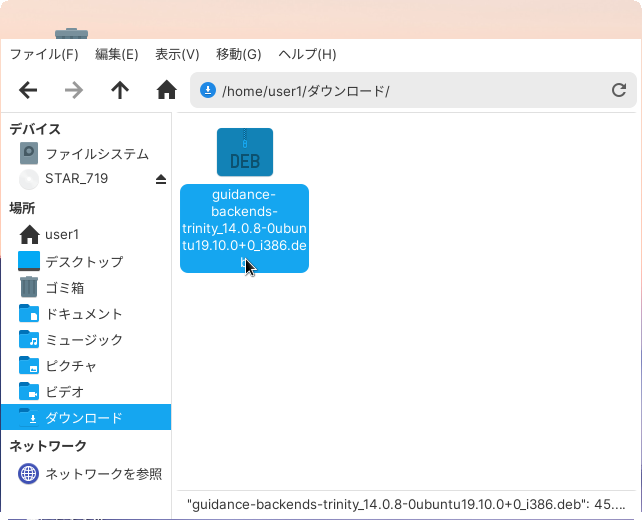Open the 移動(G) menu
Image resolution: width=642 pixels, height=520 pixels.
(x=239, y=54)
